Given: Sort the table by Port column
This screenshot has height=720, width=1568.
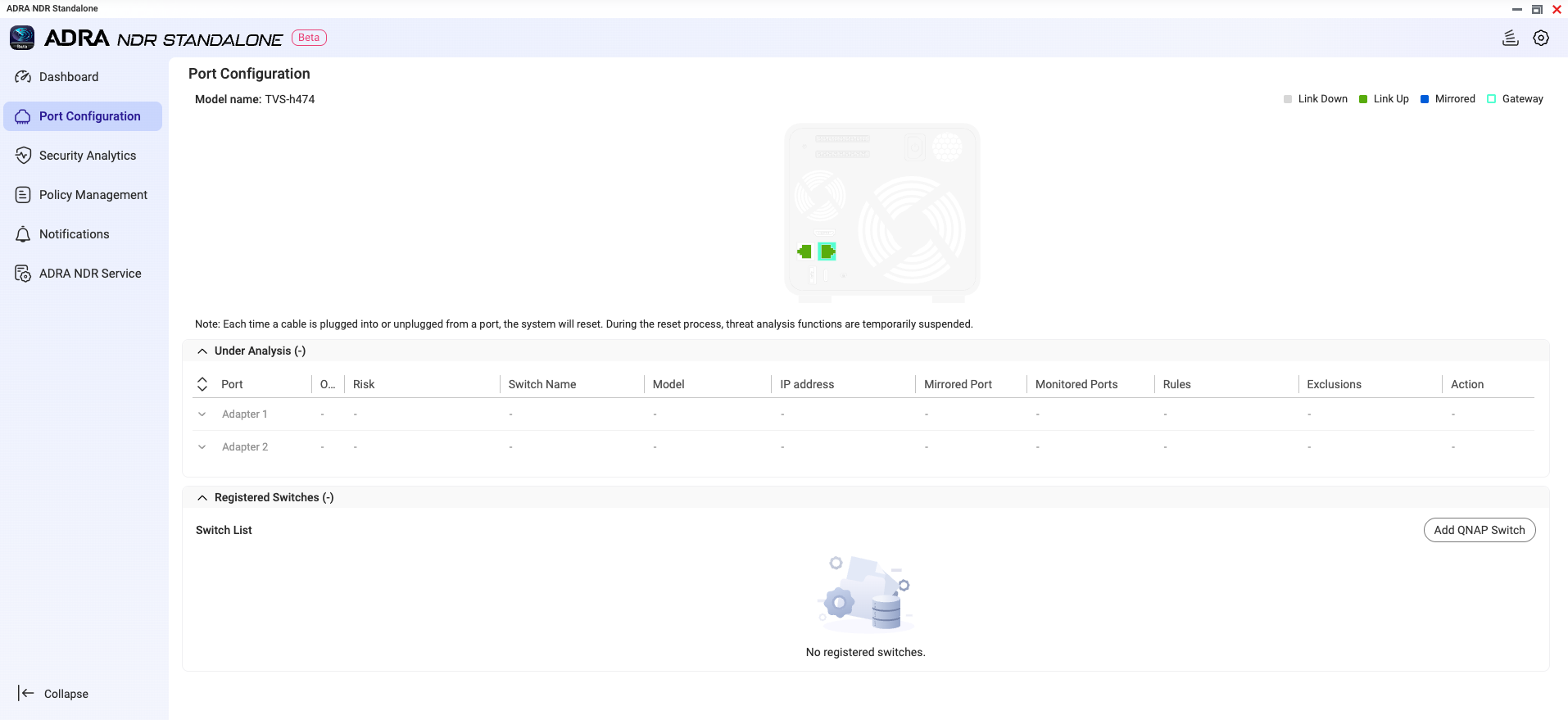Looking at the screenshot, I should click(202, 384).
